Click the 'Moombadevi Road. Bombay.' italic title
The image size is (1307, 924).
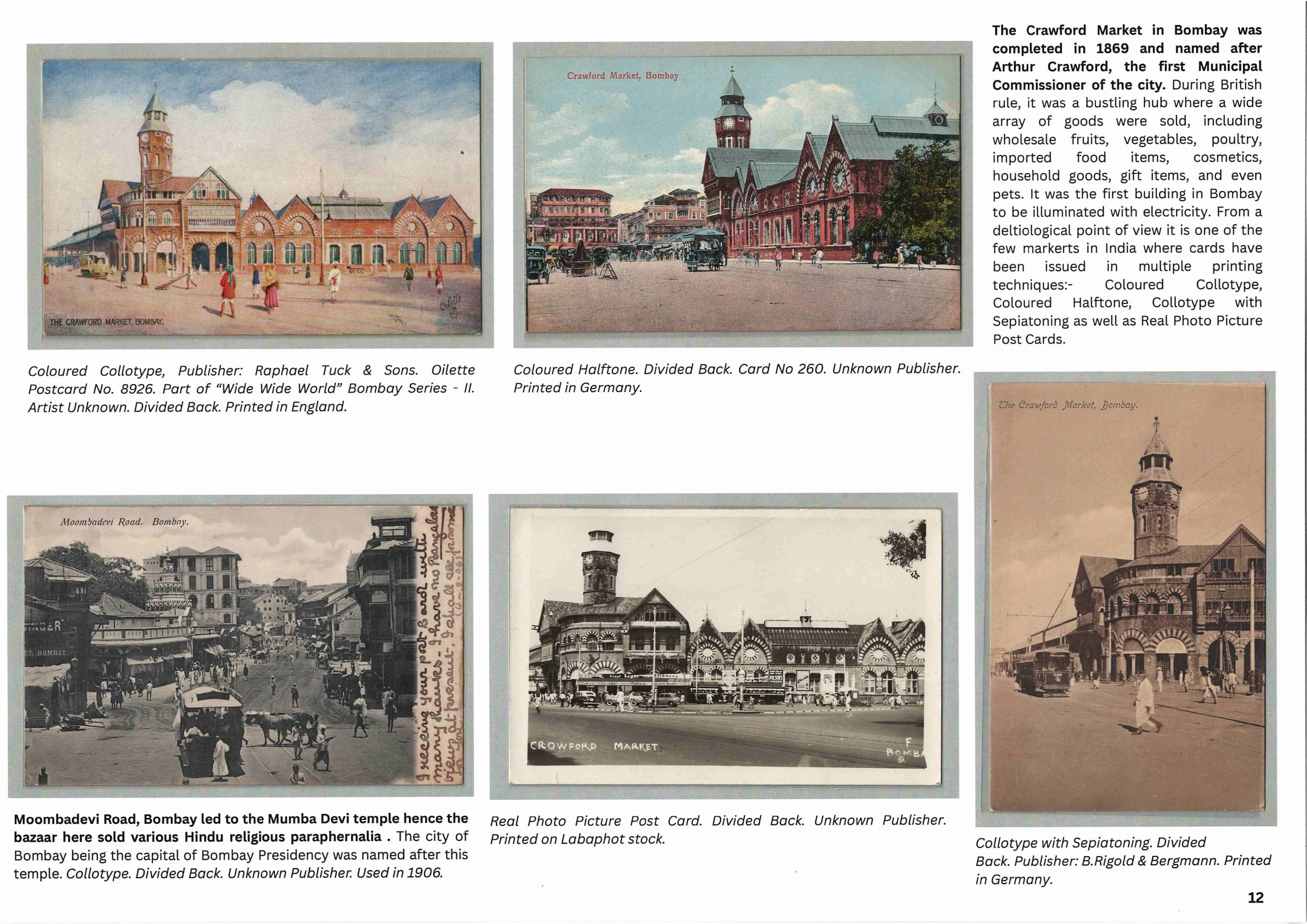pos(124,522)
